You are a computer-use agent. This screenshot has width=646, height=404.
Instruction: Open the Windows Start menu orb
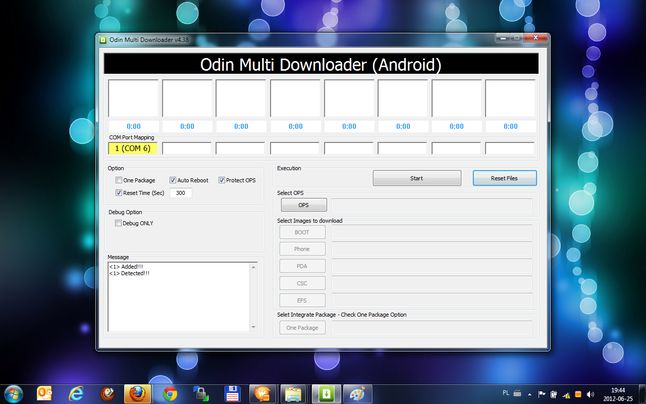[14, 394]
